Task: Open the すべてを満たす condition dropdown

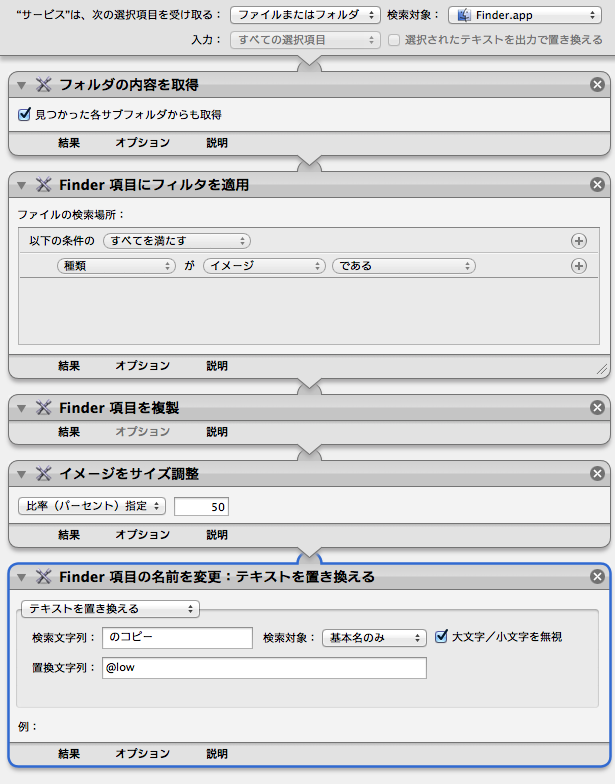Action: 177,241
